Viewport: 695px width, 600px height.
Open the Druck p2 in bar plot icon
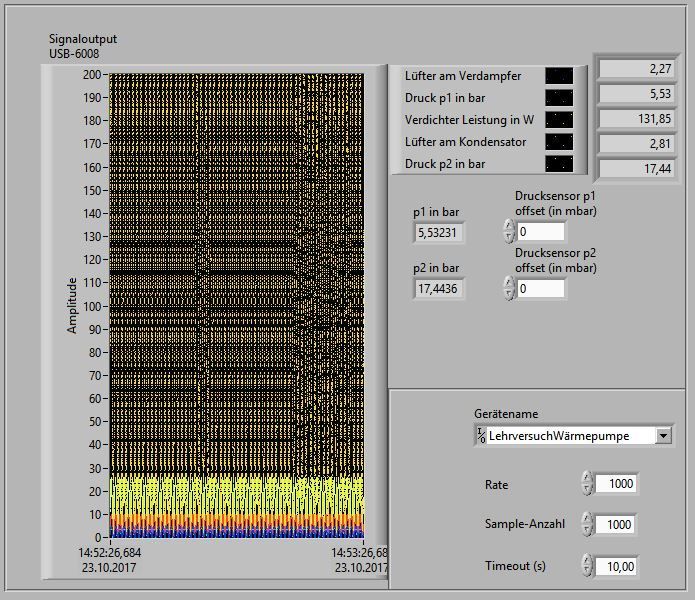(x=559, y=163)
